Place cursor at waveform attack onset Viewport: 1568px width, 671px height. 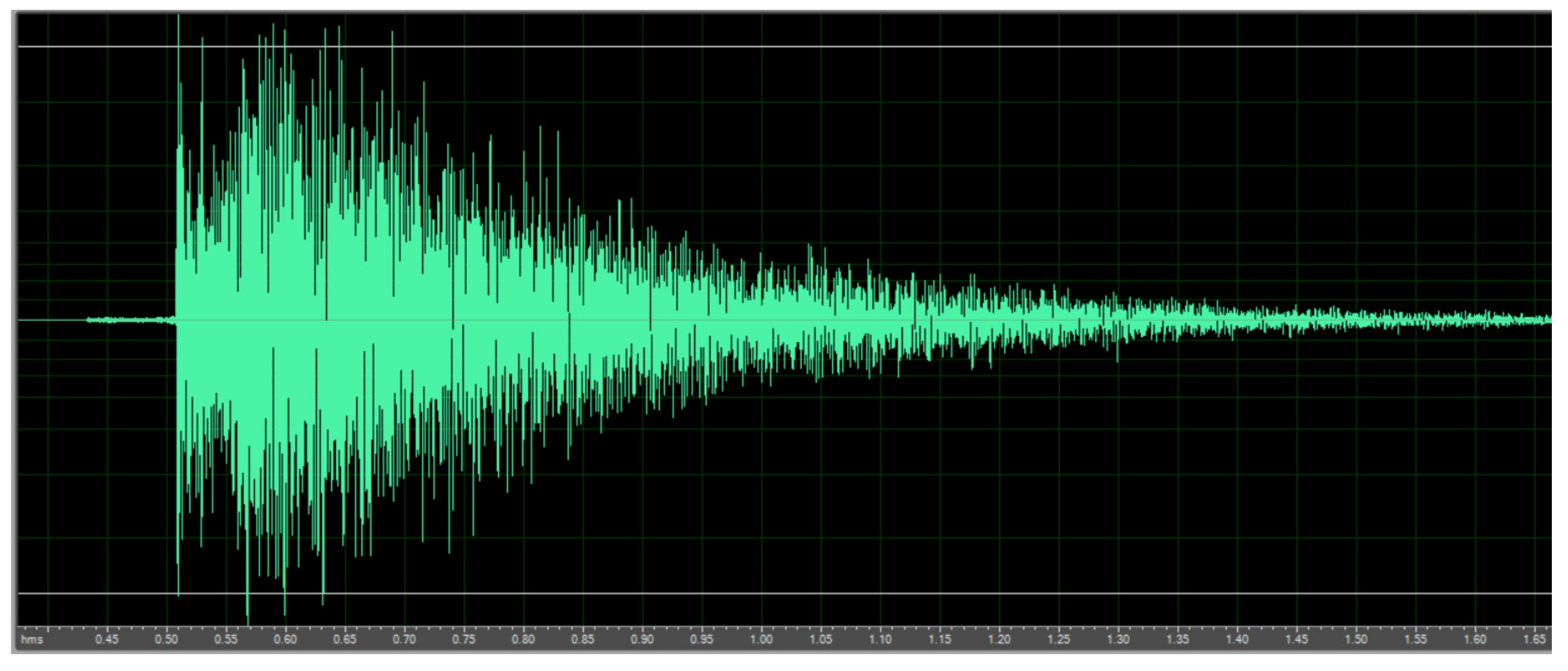pyautogui.click(x=176, y=320)
